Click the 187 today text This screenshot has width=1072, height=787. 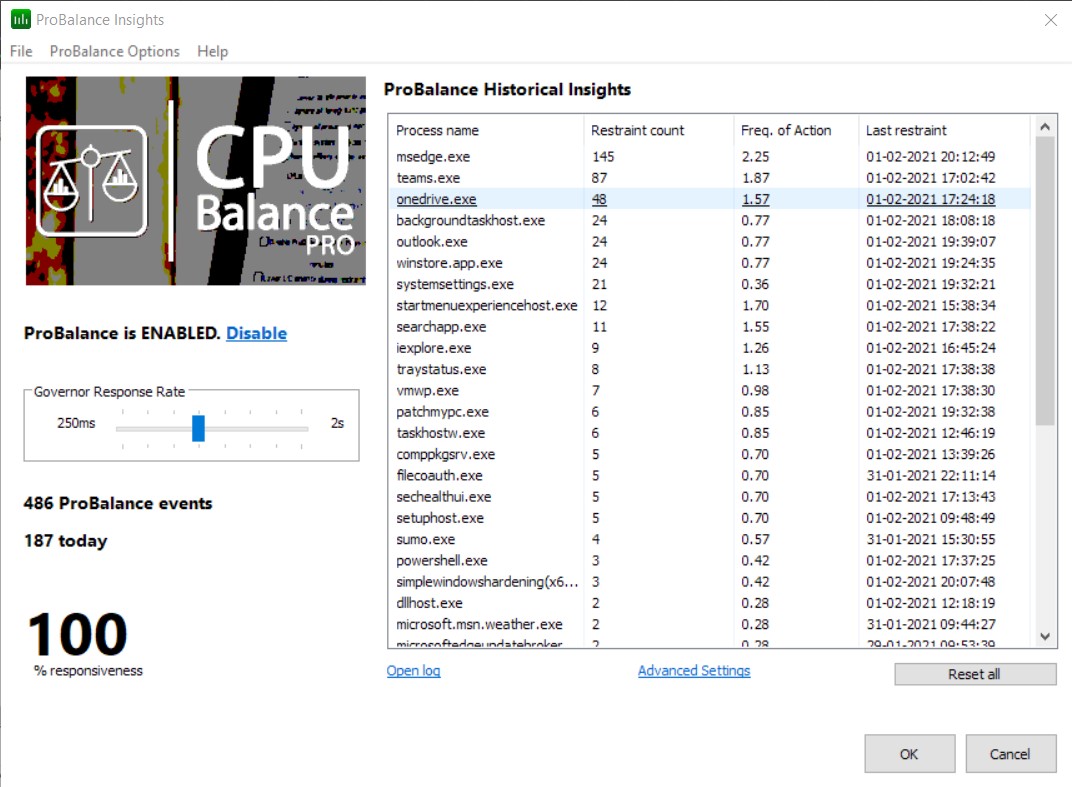click(x=66, y=541)
